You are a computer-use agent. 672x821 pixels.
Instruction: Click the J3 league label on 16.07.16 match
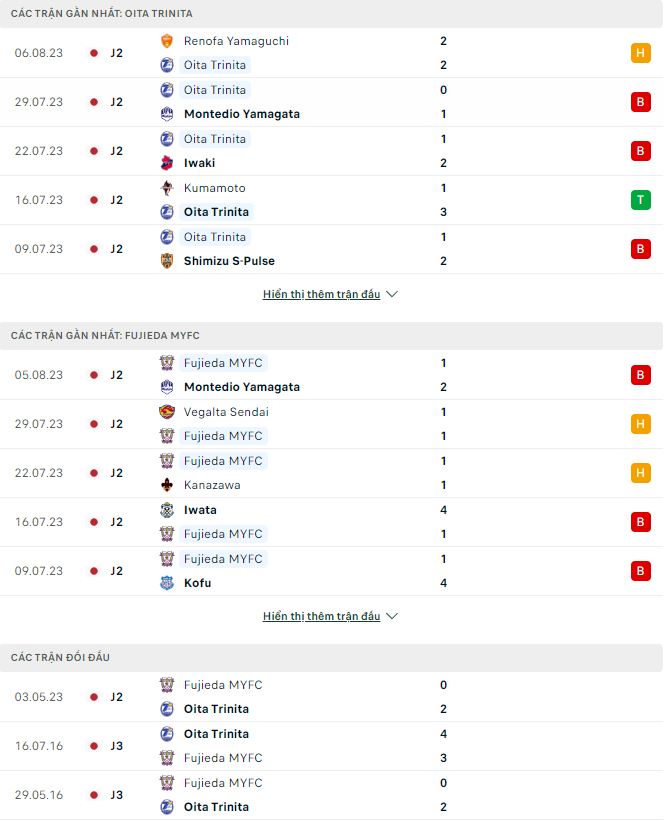pyautogui.click(x=117, y=746)
